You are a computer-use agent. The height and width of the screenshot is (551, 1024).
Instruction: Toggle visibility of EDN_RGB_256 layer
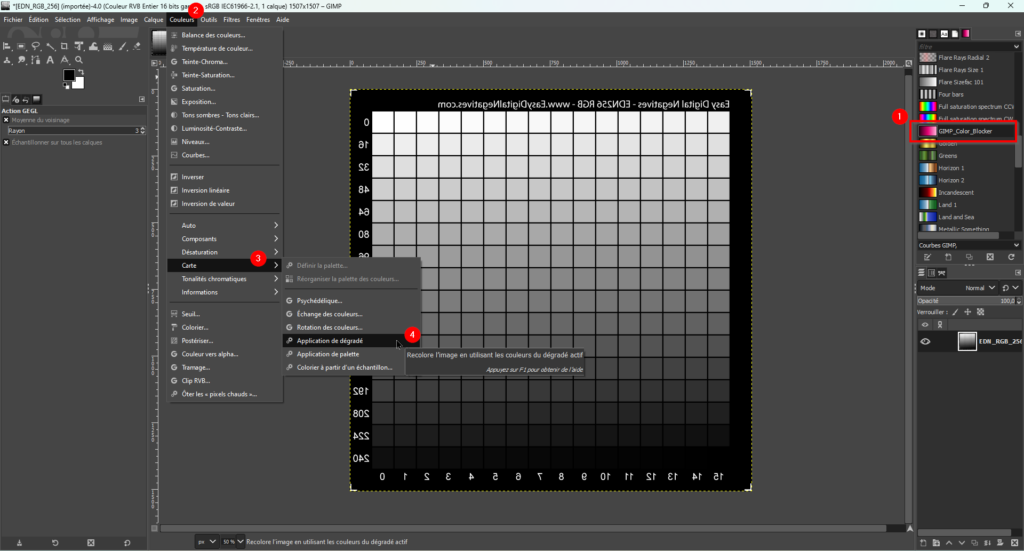point(925,341)
